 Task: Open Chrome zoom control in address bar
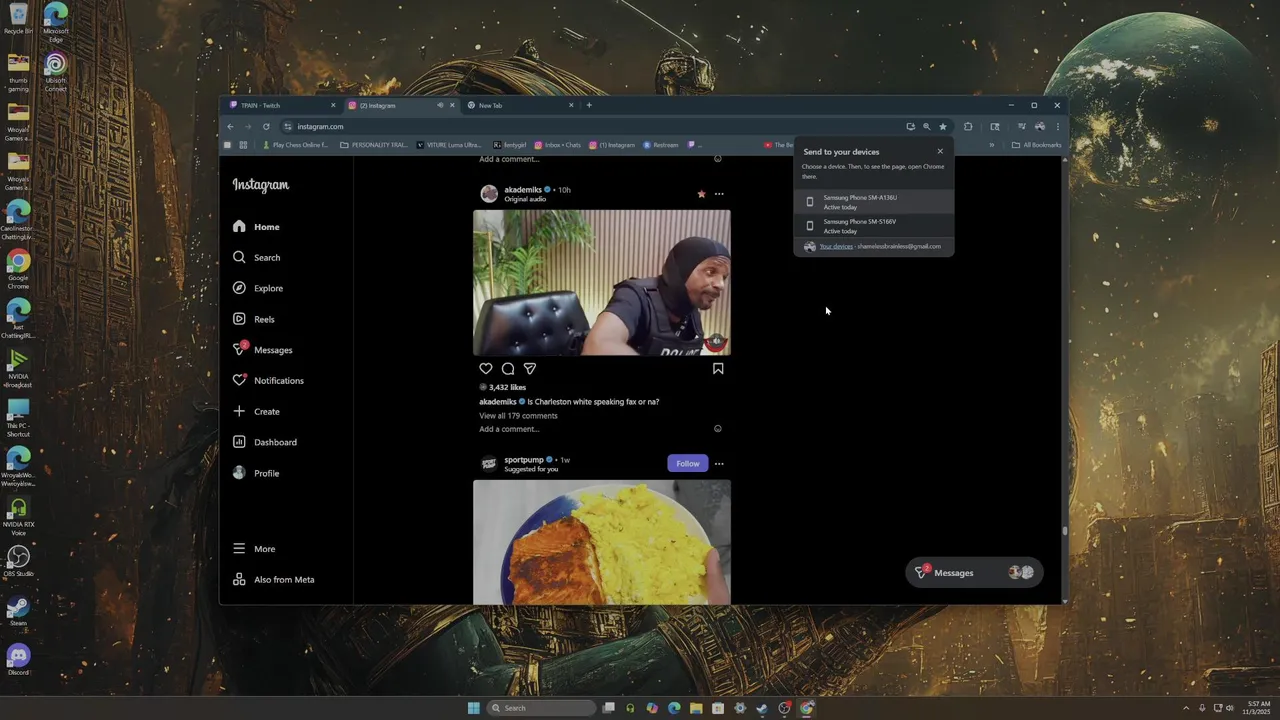tap(926, 127)
